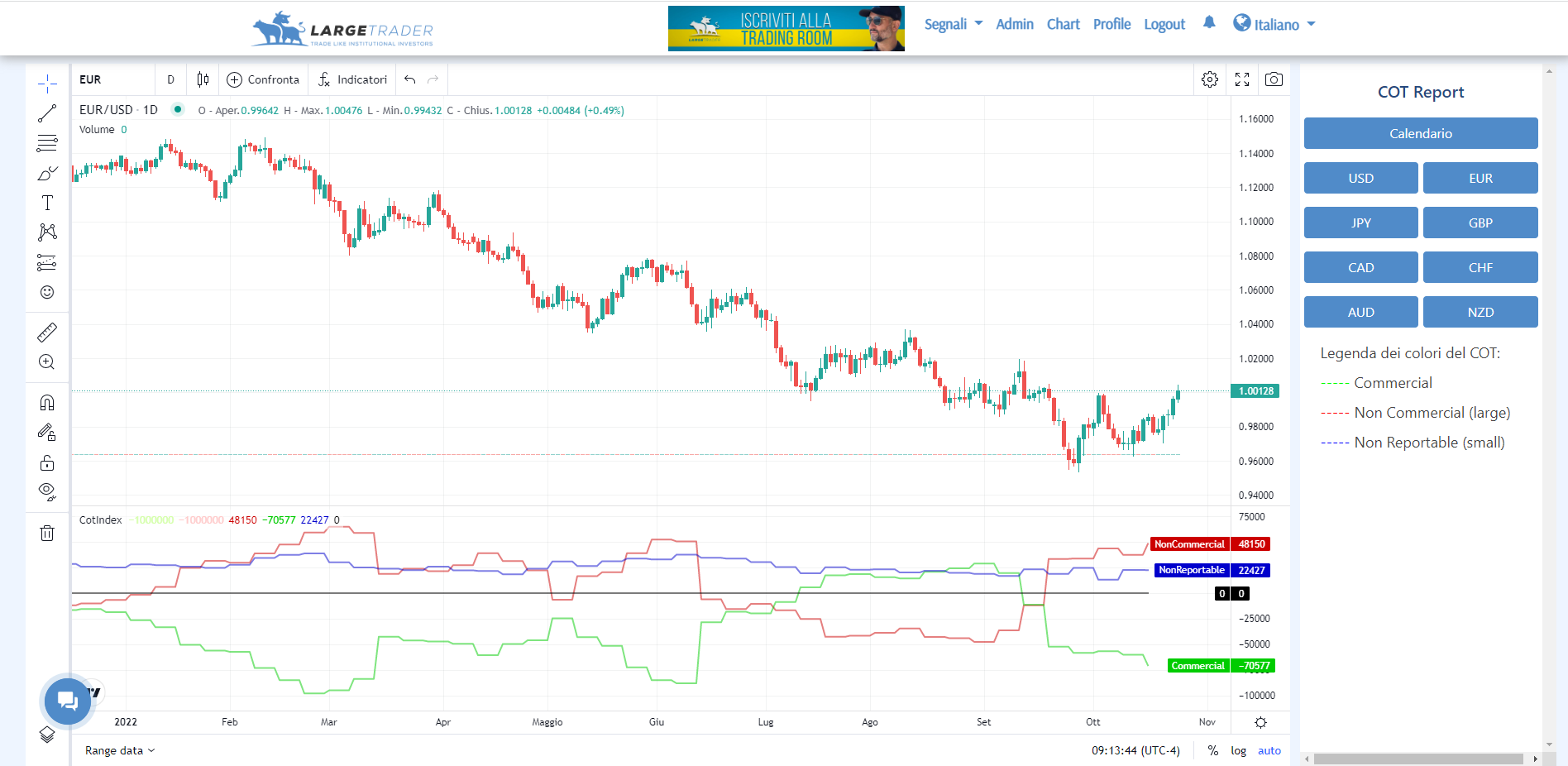The height and width of the screenshot is (766, 1568).
Task: Select the ruler measure tool
Action: click(47, 333)
